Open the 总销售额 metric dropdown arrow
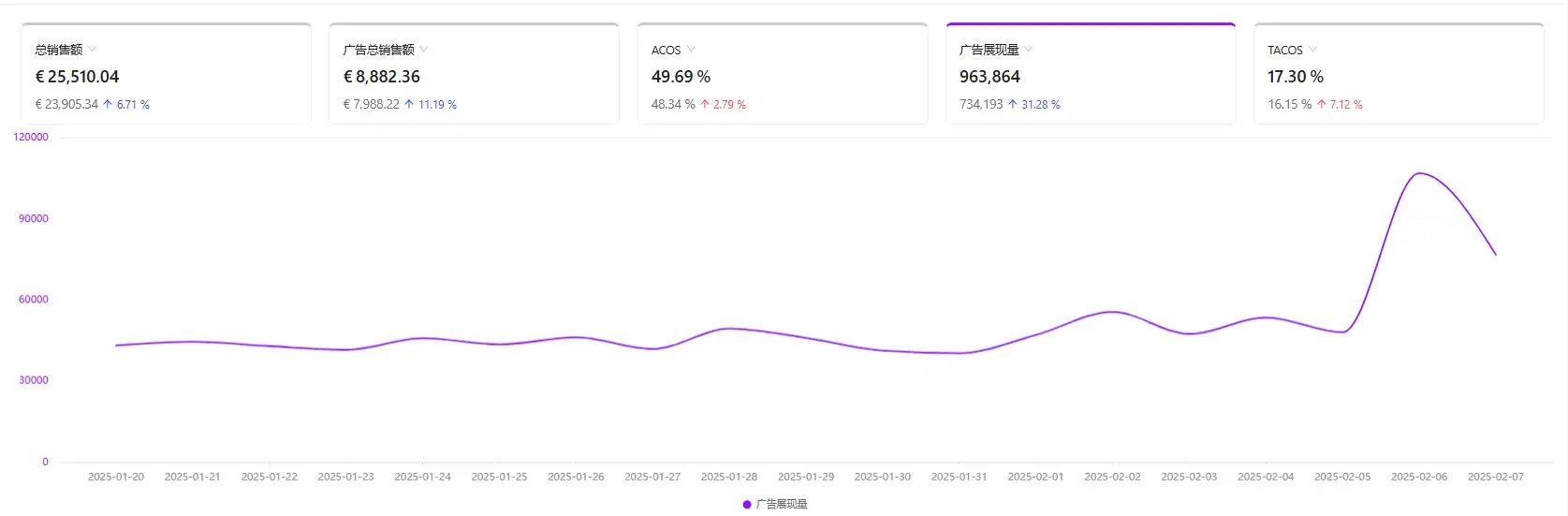The image size is (1568, 516). pyautogui.click(x=92, y=50)
